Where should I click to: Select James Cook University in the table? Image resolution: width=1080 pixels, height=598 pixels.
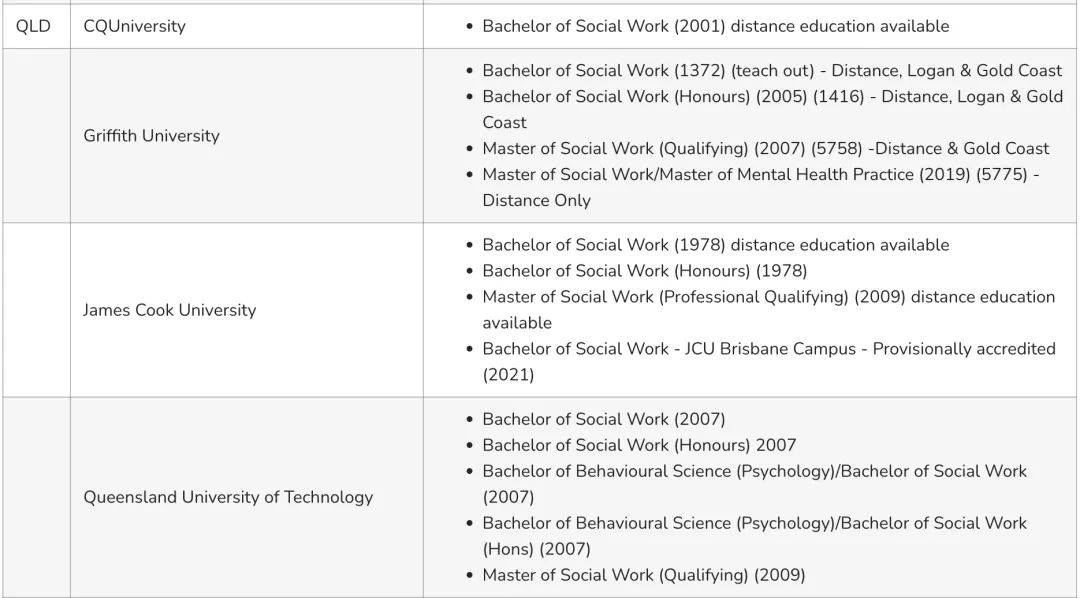pyautogui.click(x=169, y=310)
